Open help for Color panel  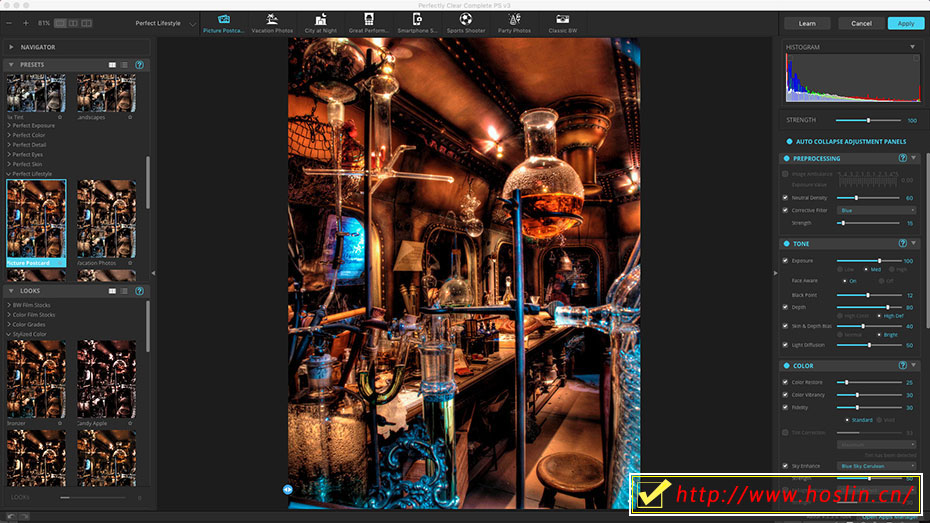click(902, 365)
